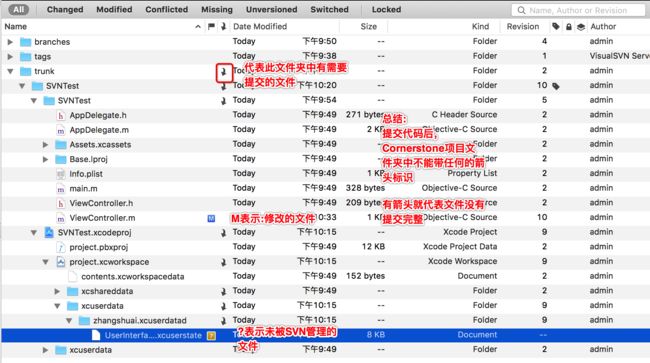Select the AppDelegate.m source file icon
The image size is (650, 363).
[61, 130]
